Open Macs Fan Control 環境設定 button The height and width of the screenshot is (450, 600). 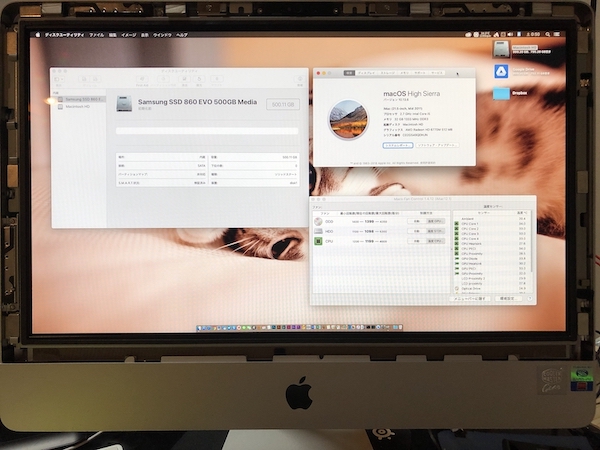pos(507,298)
